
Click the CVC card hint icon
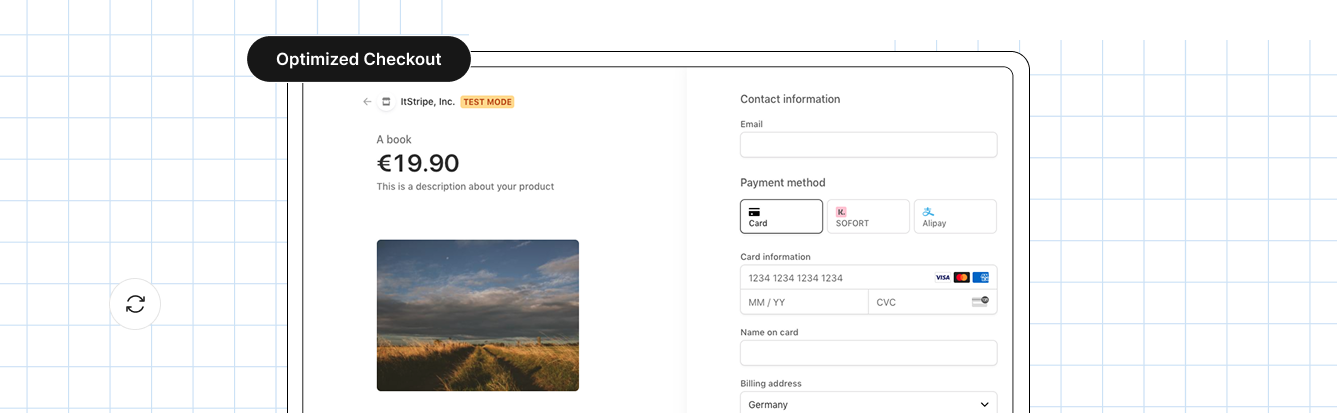(x=980, y=301)
